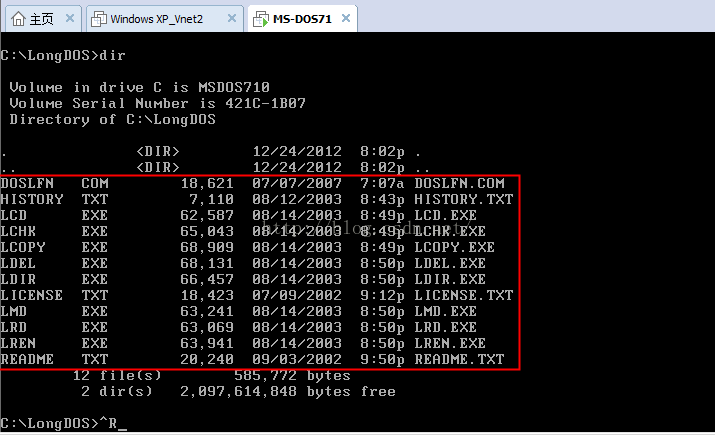Image resolution: width=715 pixels, height=435 pixels.
Task: Click the time 7:07a
Action: tap(382, 183)
